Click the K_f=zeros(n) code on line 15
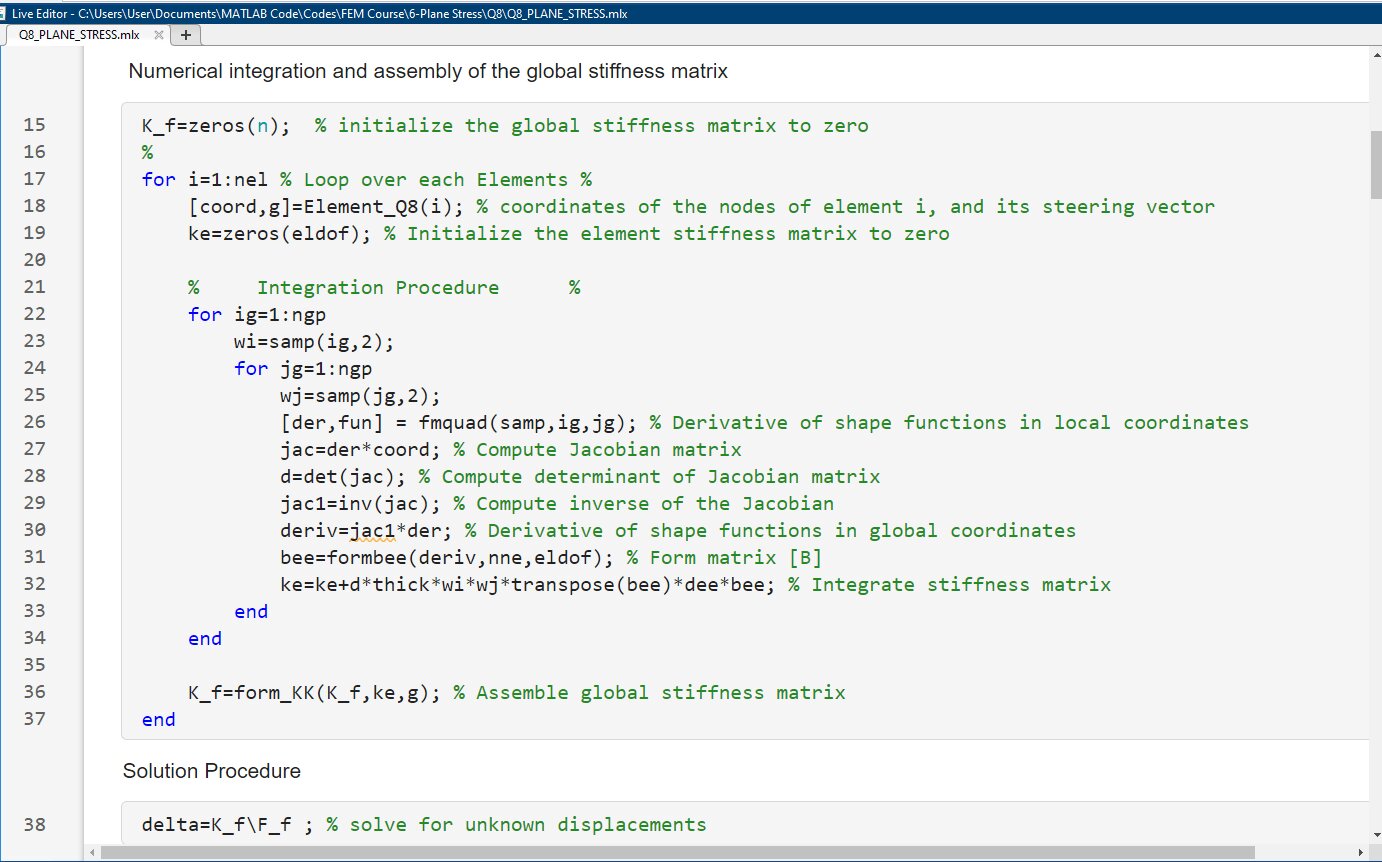 tap(216, 126)
